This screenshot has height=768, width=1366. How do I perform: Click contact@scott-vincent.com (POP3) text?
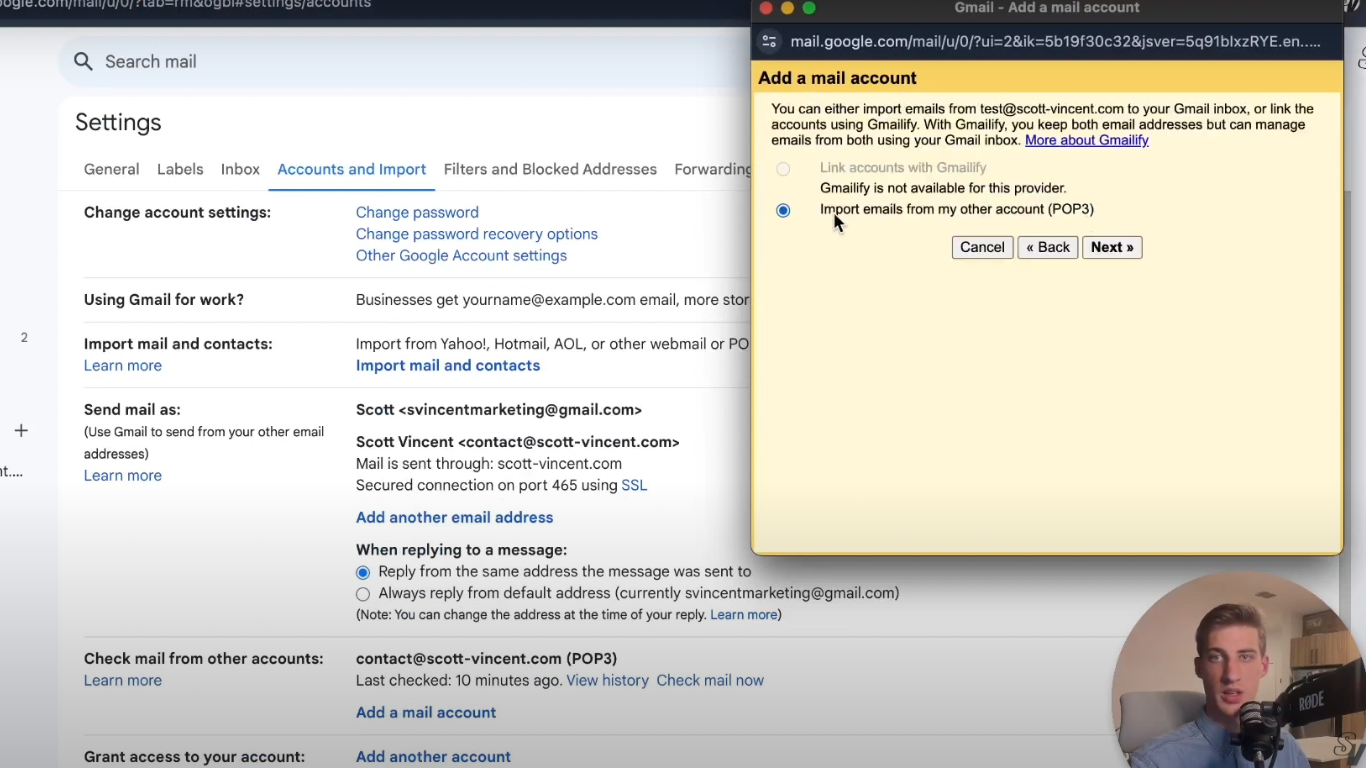point(486,658)
